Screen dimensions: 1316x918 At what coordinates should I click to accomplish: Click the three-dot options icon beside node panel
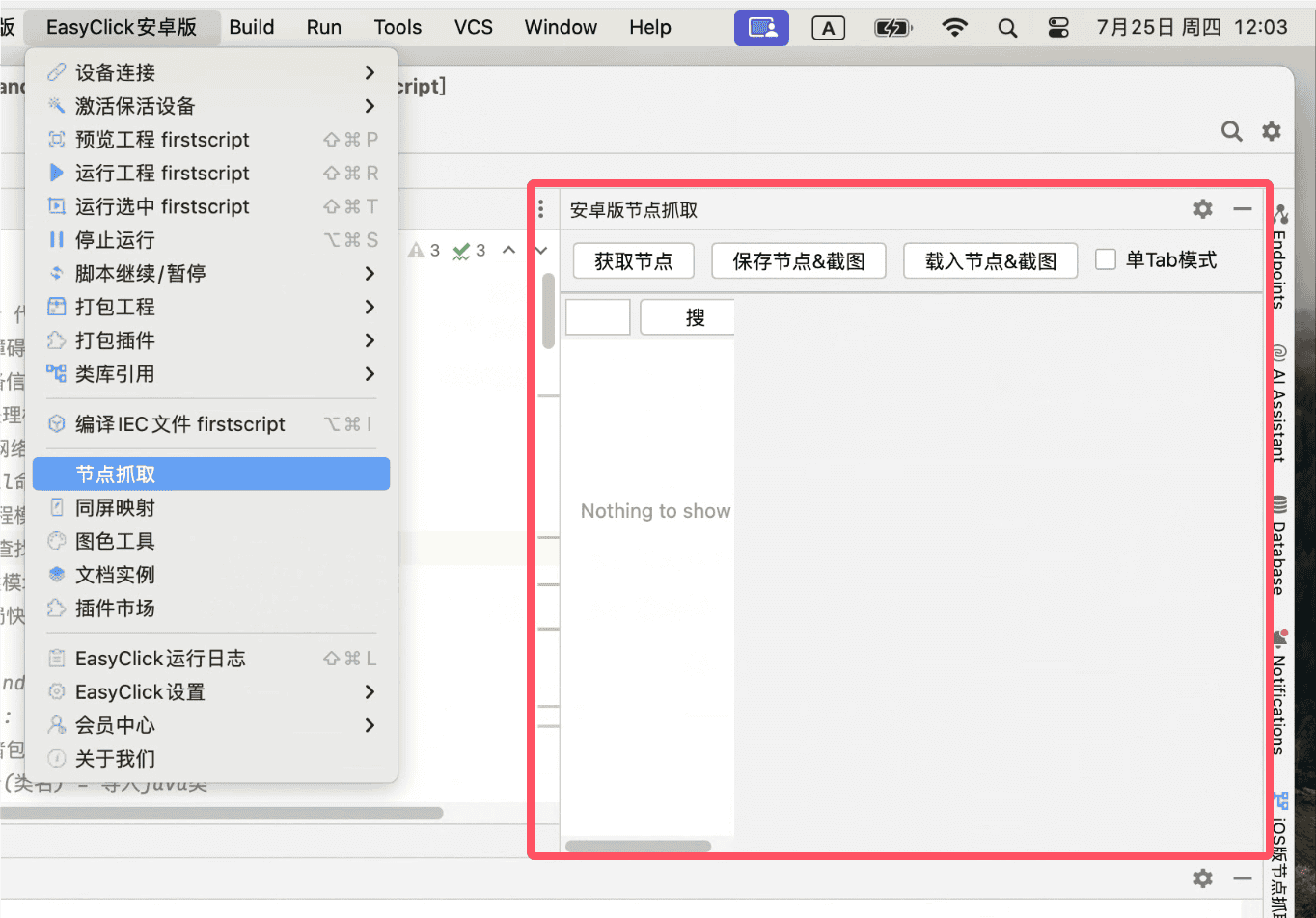[541, 209]
